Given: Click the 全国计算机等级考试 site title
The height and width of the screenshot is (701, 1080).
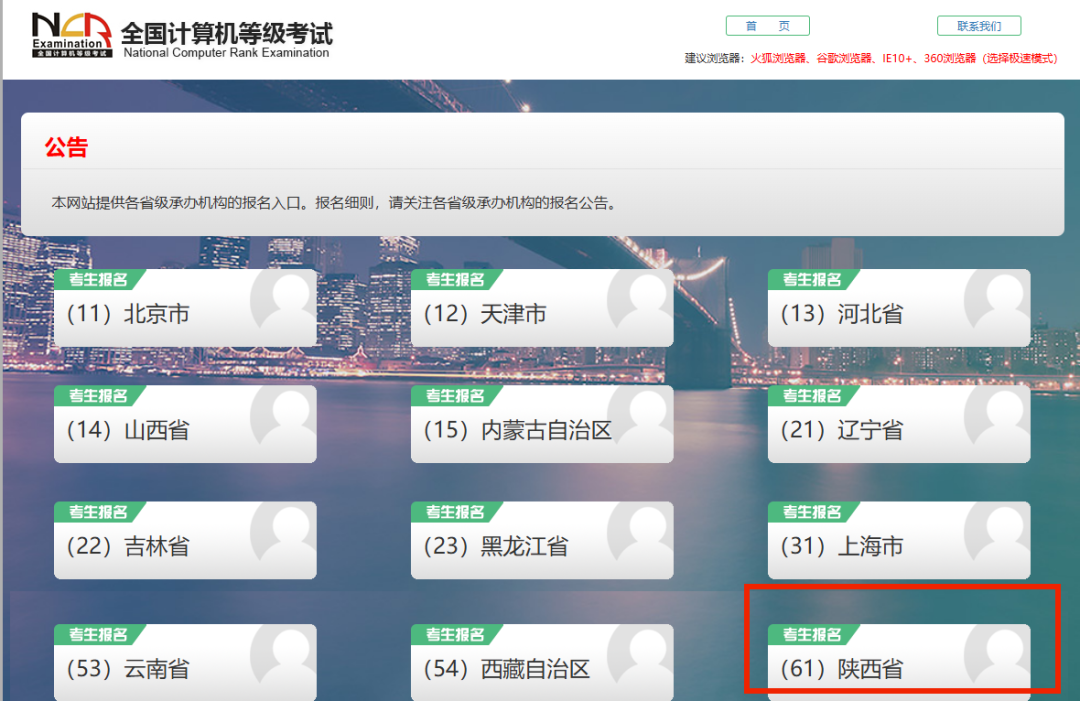Looking at the screenshot, I should pos(227,32).
